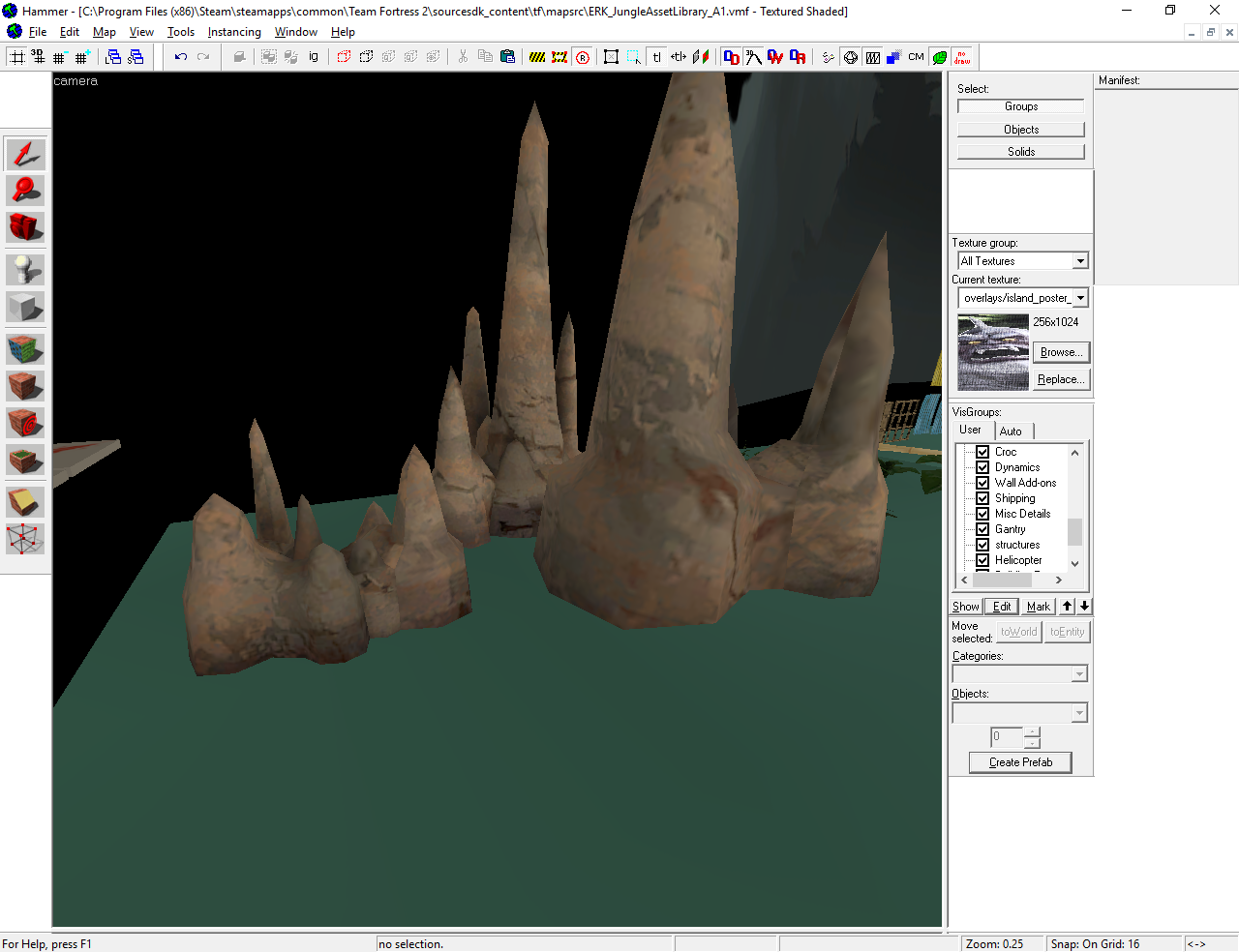Open the Toggle Texture Application tool

click(x=25, y=349)
